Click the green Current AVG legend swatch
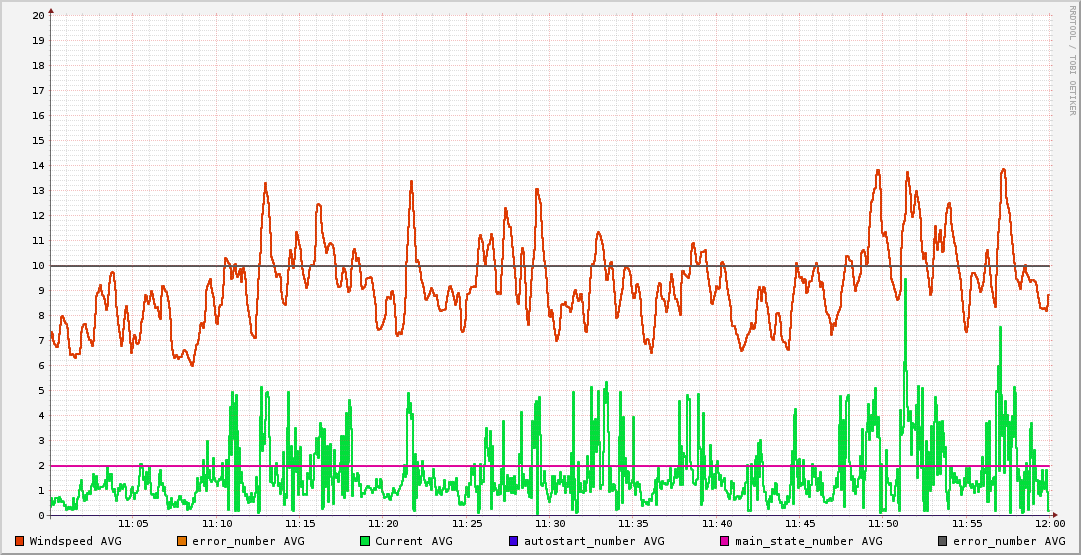 coord(365,541)
